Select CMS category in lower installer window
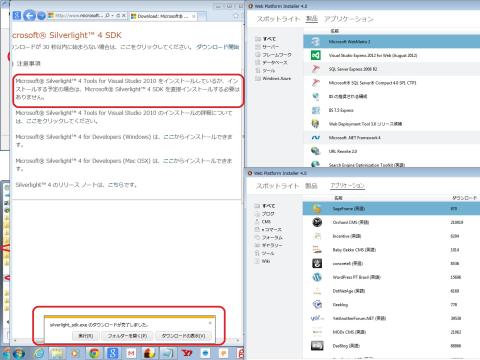Image resolution: width=480 pixels, height=360 pixels. click(x=267, y=222)
